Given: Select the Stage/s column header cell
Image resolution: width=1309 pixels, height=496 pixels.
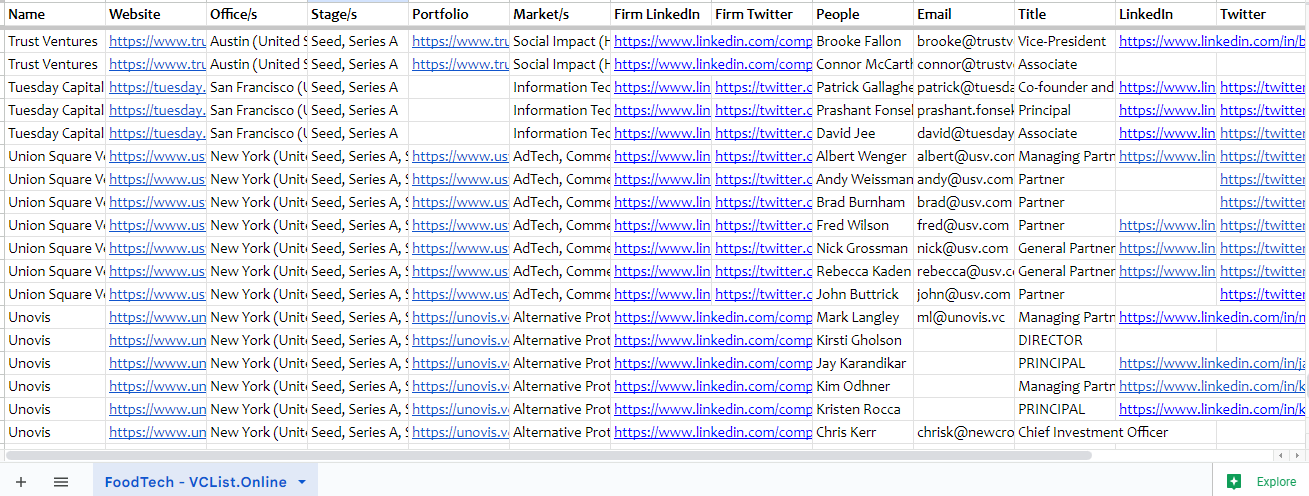Looking at the screenshot, I should click(358, 14).
